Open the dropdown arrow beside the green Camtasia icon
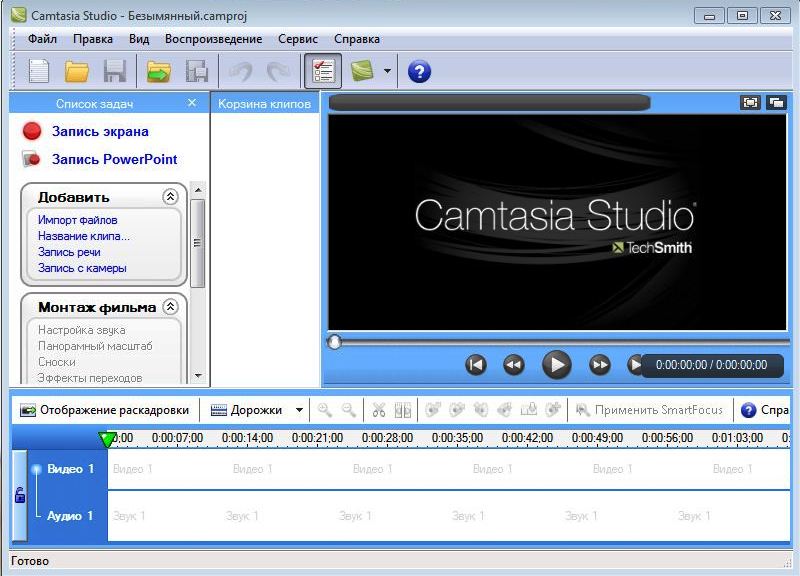The width and height of the screenshot is (800, 576). [387, 71]
